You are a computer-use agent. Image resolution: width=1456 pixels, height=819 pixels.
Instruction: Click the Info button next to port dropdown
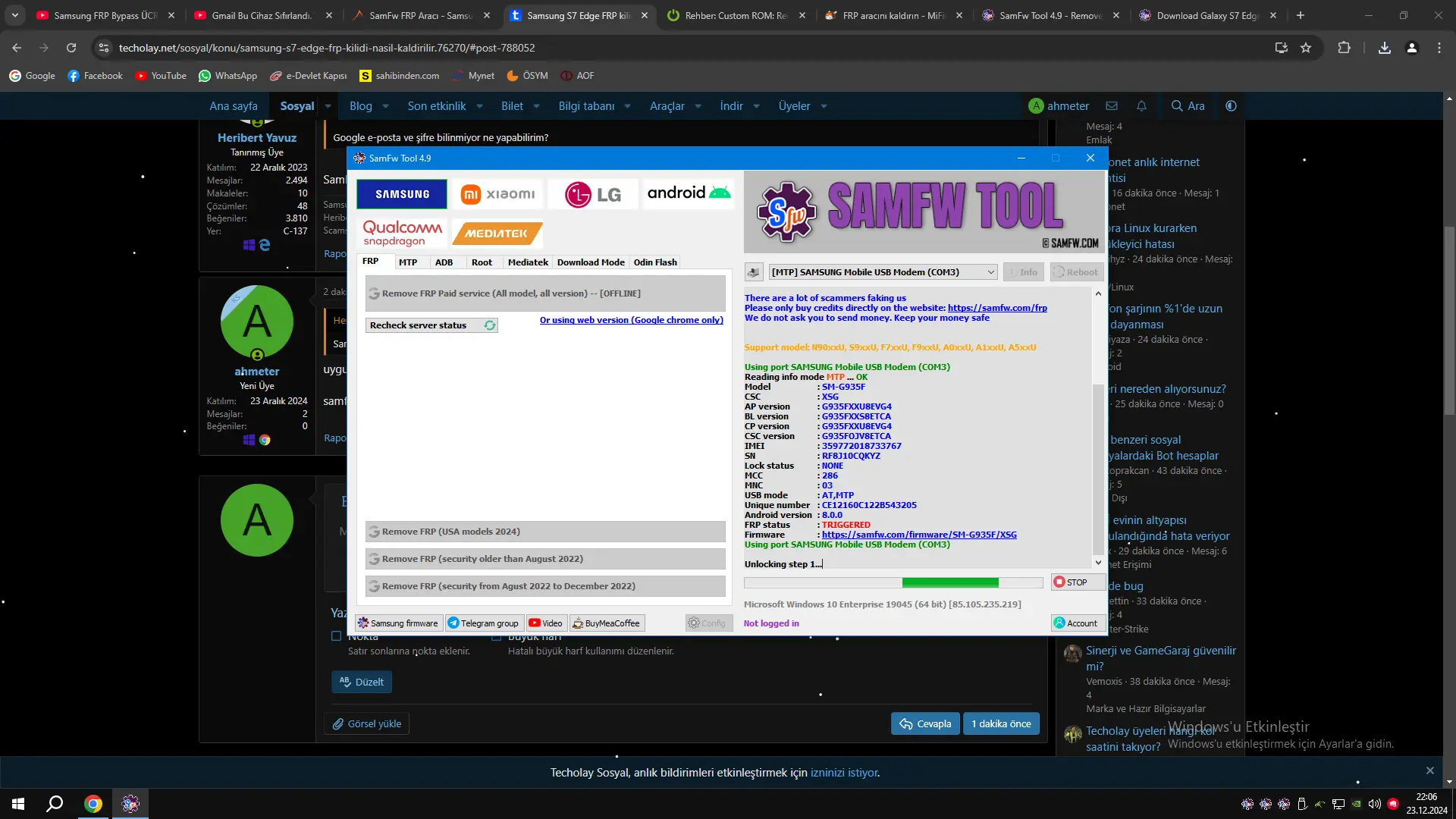[x=1024, y=272]
